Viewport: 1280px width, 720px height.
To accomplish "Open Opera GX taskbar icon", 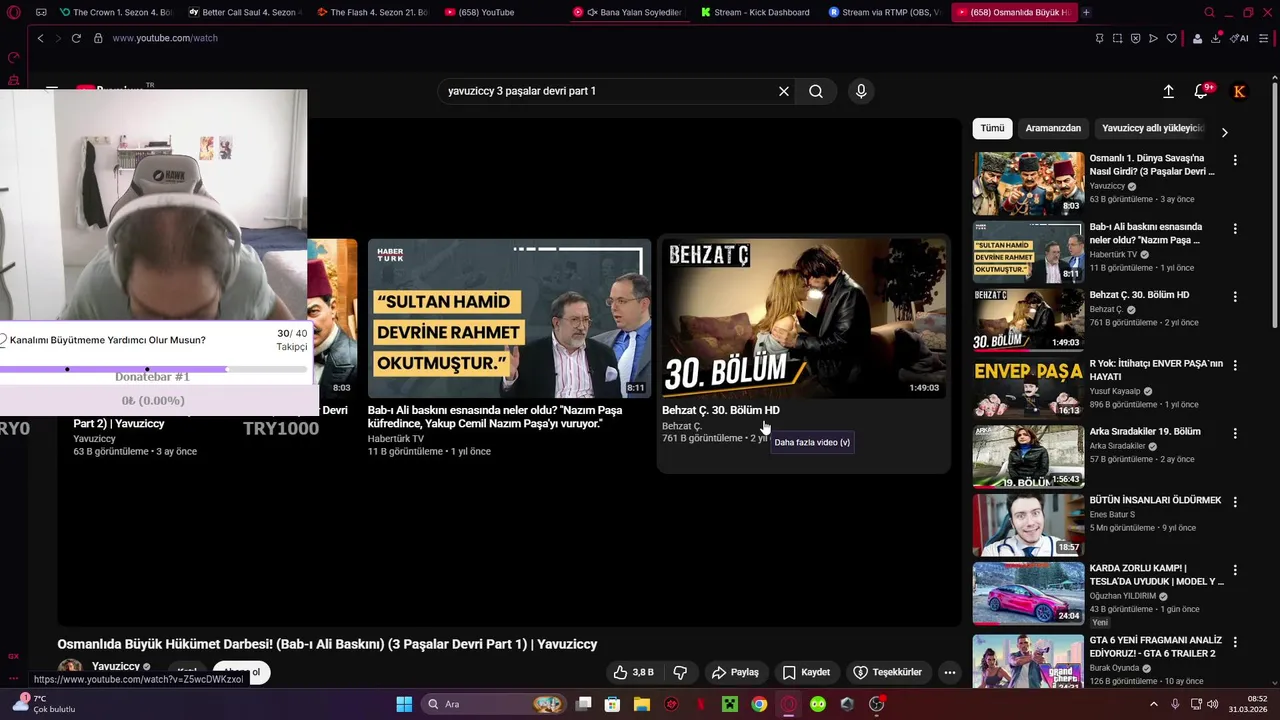I will point(789,704).
